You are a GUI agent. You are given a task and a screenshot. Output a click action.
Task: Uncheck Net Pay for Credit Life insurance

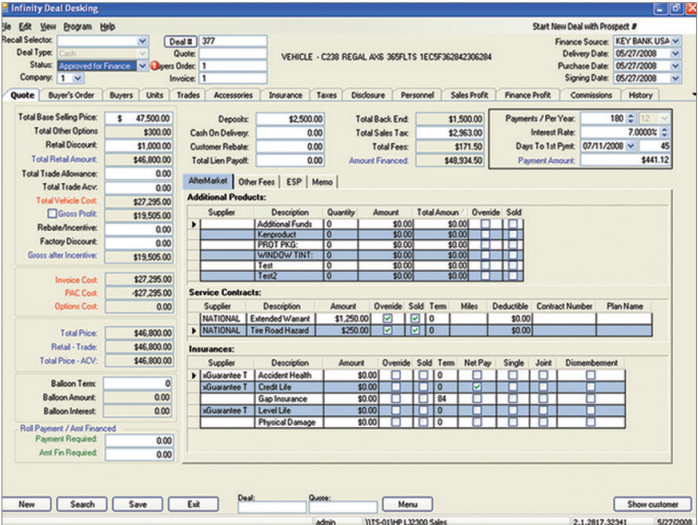tap(477, 386)
